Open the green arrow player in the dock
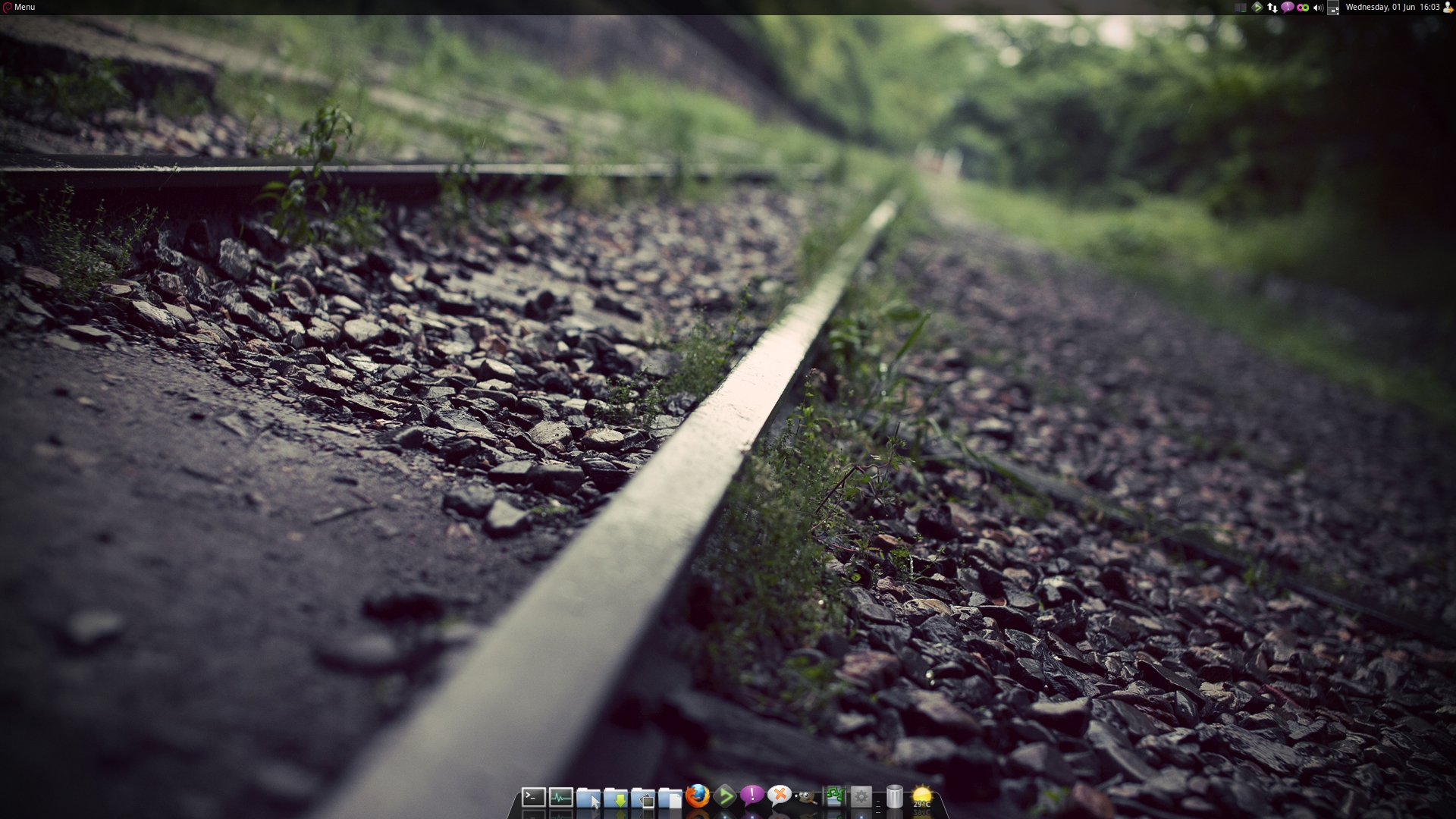The height and width of the screenshot is (819, 1456). pos(725,795)
